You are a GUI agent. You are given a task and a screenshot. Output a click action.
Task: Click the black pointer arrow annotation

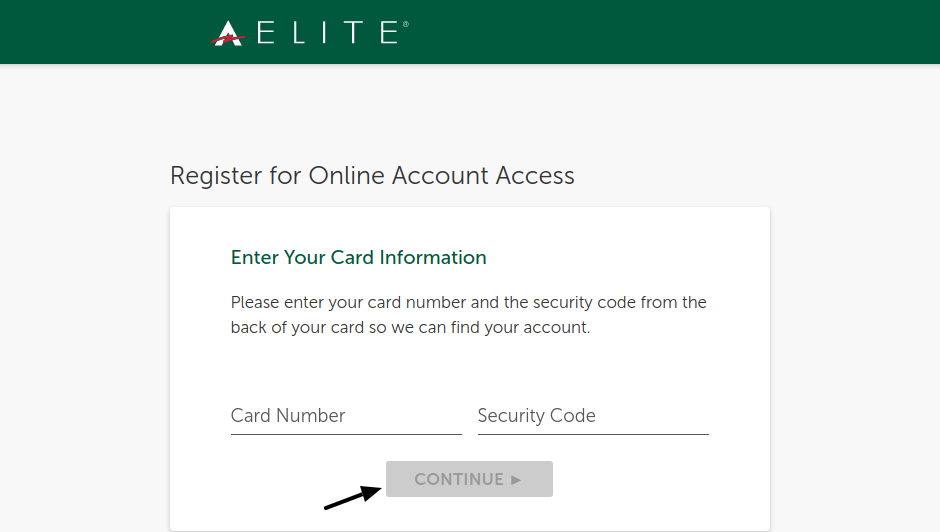pos(353,497)
